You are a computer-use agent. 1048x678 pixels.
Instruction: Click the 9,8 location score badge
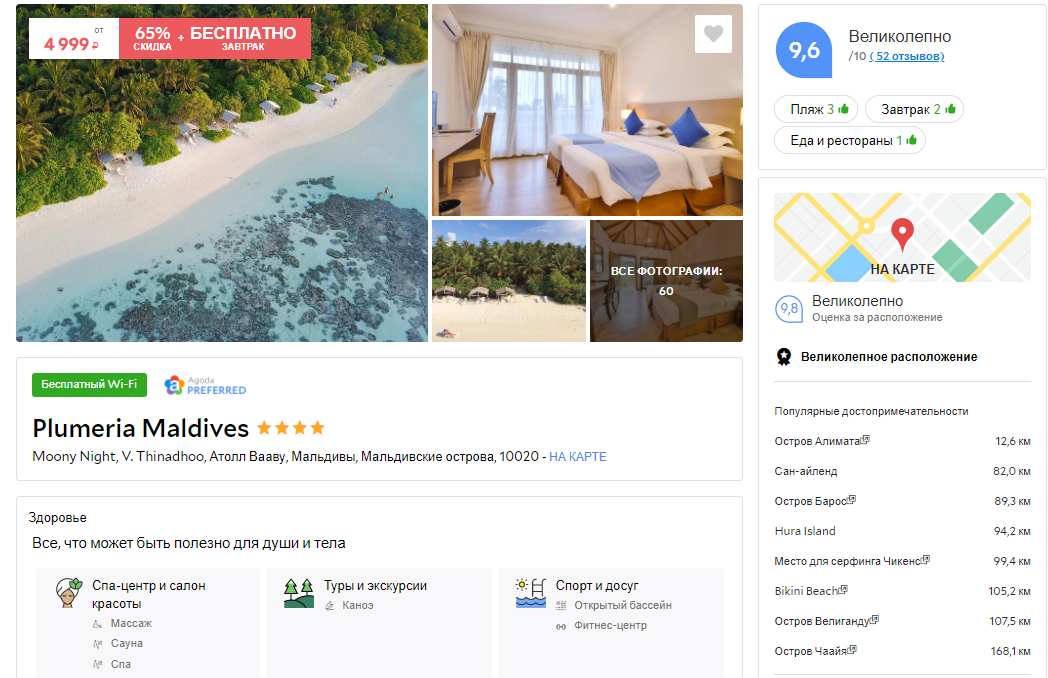point(789,309)
